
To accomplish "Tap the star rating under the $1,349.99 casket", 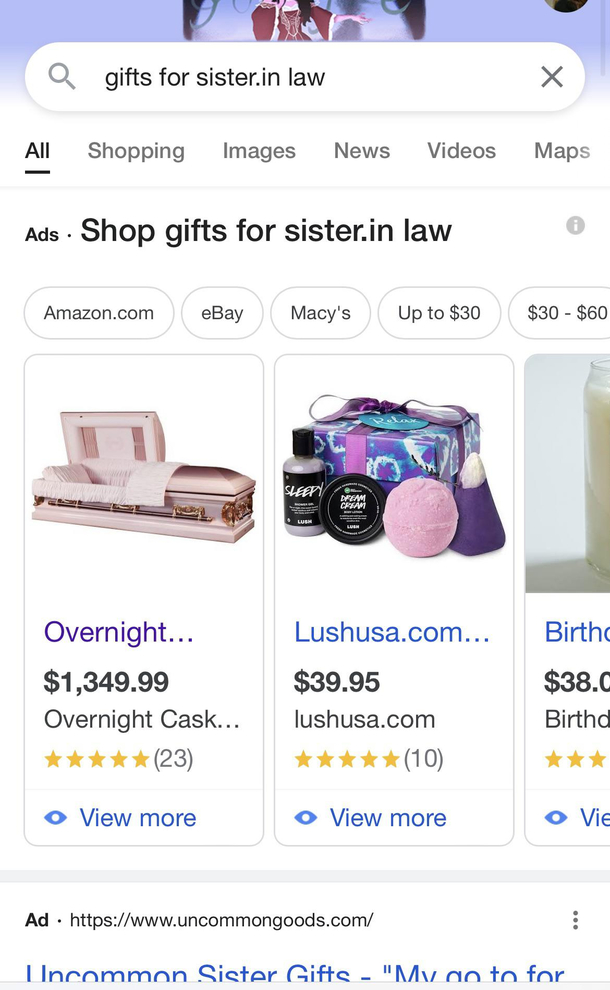I will [97, 758].
